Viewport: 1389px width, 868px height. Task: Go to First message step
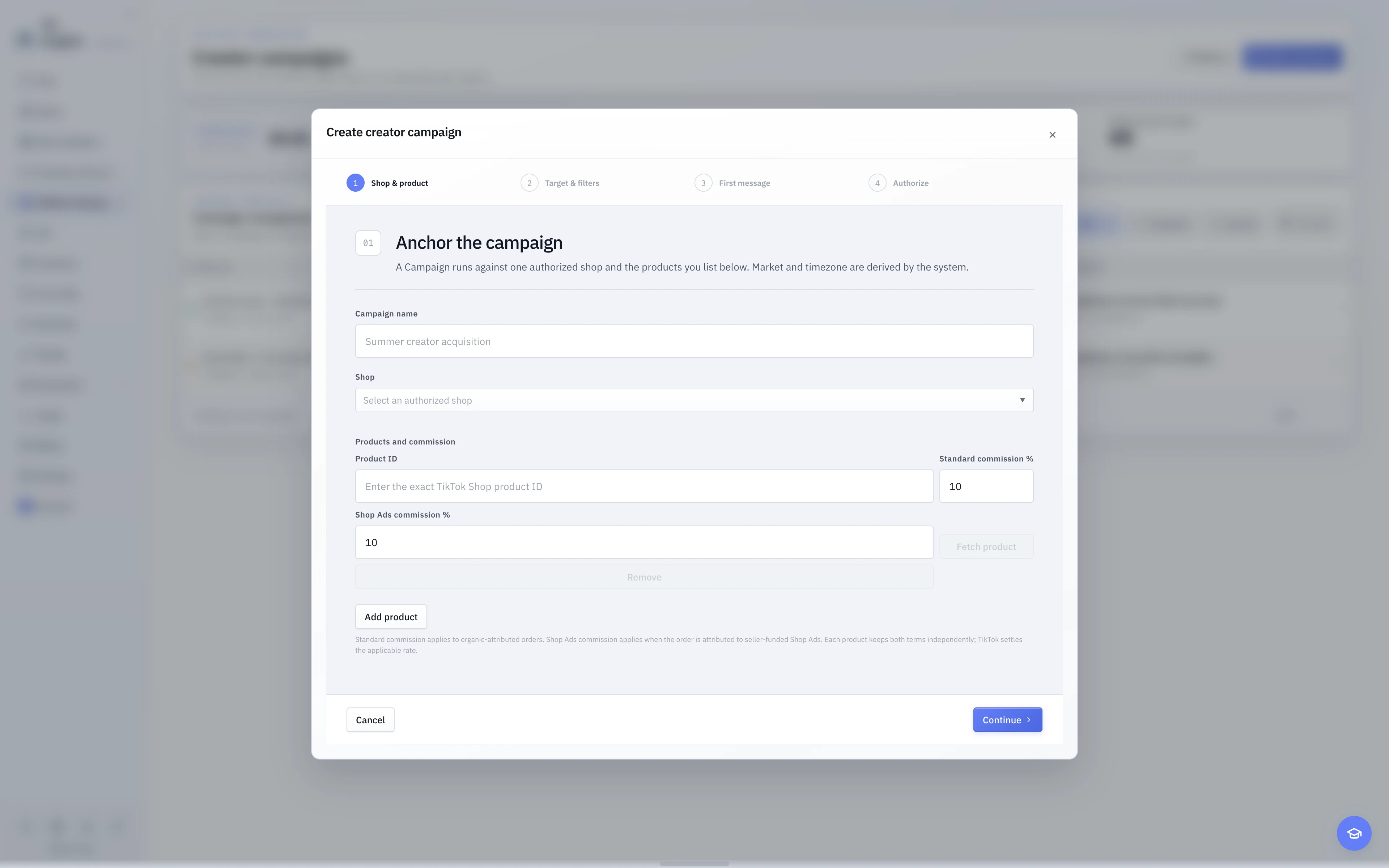[732, 183]
